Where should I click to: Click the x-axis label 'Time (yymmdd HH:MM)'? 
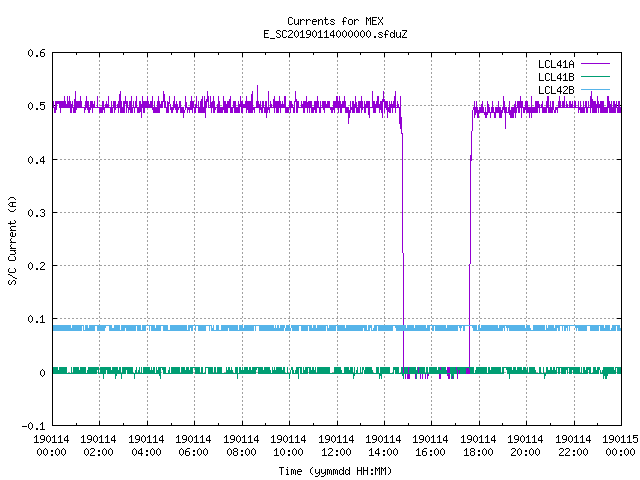click(x=335, y=471)
